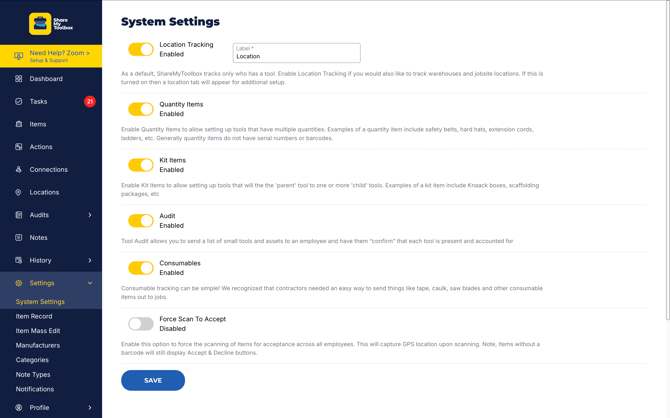Enable Force Scan To Accept toggle
Image resolution: width=670 pixels, height=418 pixels.
tap(141, 324)
